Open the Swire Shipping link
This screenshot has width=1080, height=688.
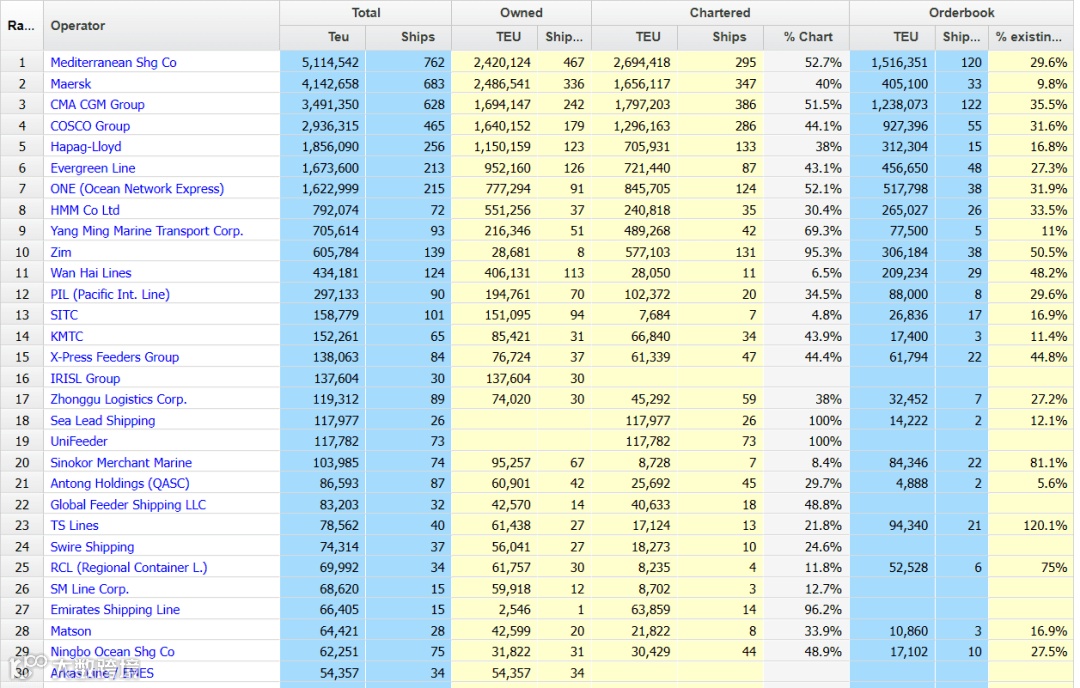click(x=92, y=546)
